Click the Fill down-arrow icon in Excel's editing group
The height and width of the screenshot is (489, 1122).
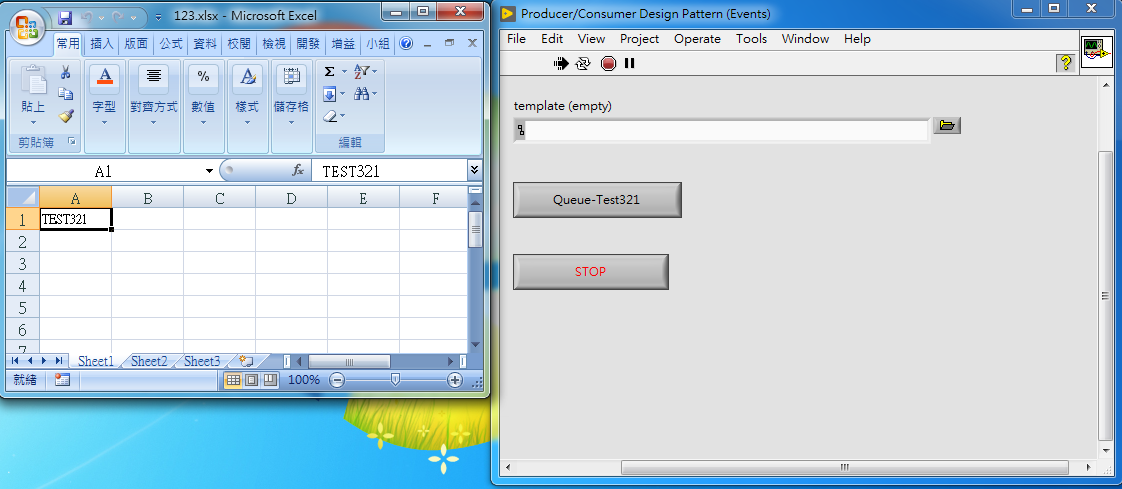[329, 94]
